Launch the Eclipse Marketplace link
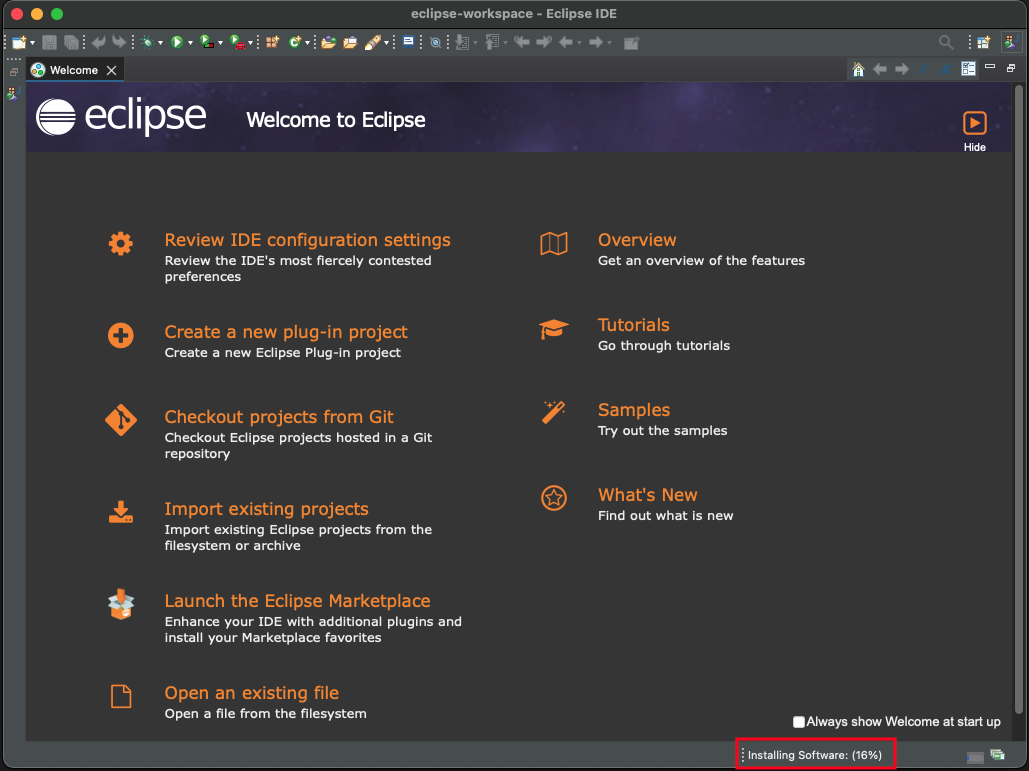The image size is (1029, 771). [297, 601]
